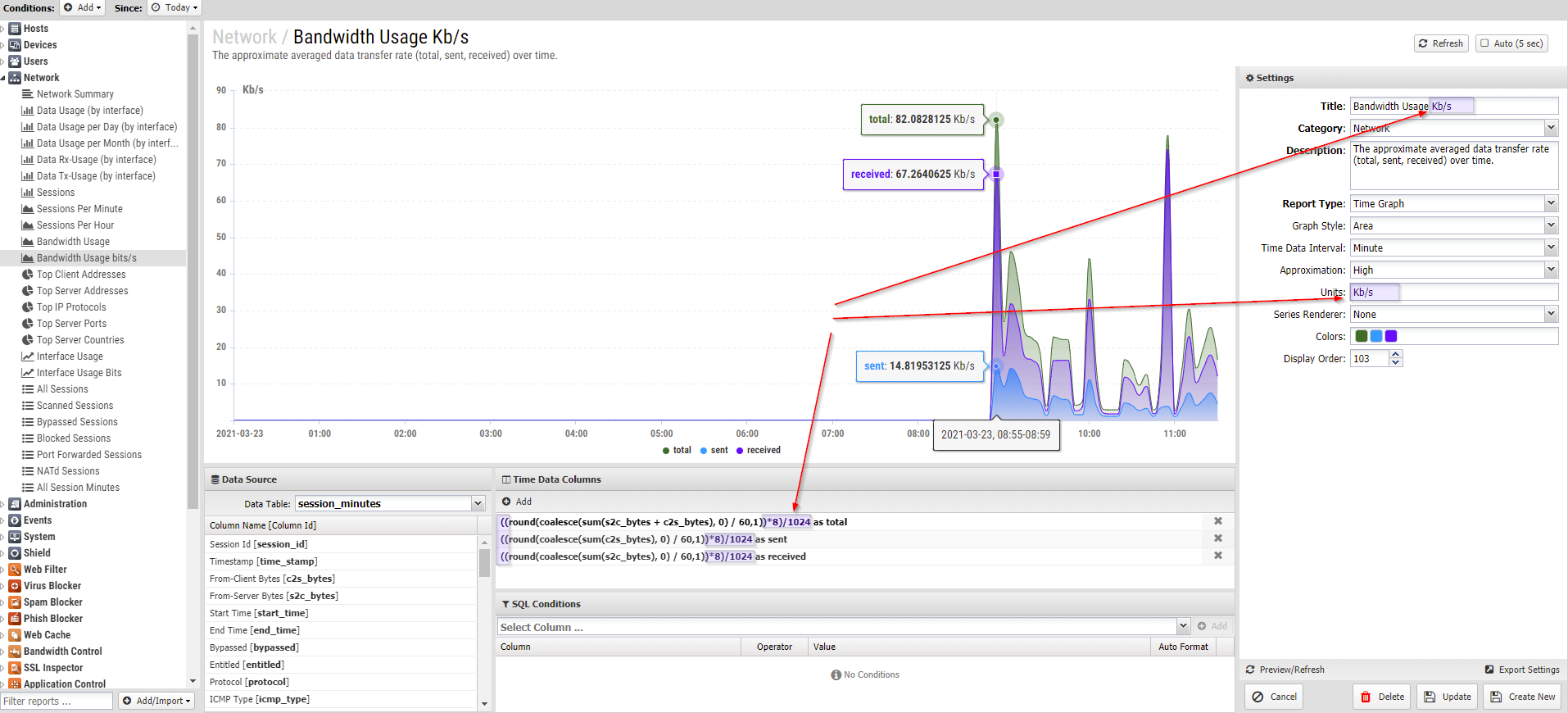Click the Network Summary text icon

point(28,94)
